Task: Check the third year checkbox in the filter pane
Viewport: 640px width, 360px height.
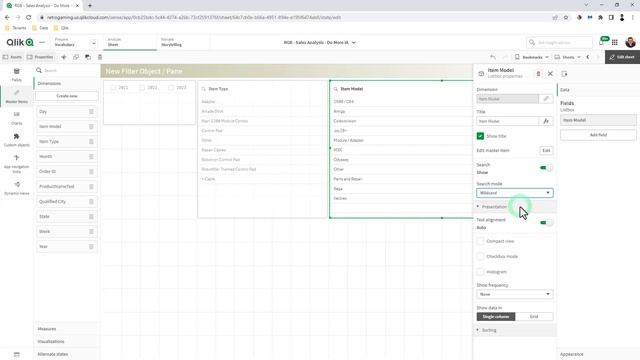Action: point(171,88)
